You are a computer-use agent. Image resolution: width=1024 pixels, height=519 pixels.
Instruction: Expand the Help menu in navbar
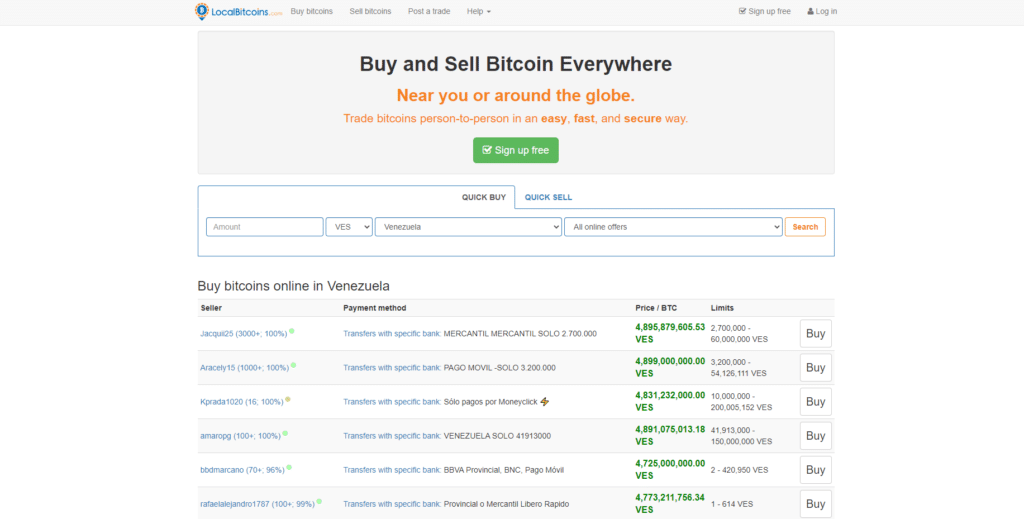[x=479, y=11]
